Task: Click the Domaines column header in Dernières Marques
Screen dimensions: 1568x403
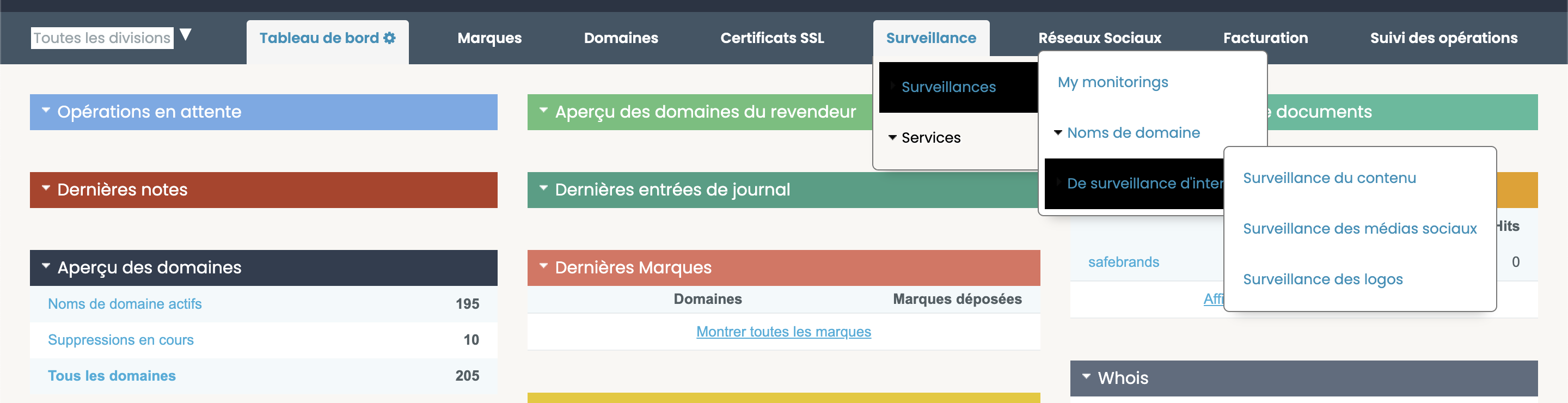Action: [x=707, y=299]
